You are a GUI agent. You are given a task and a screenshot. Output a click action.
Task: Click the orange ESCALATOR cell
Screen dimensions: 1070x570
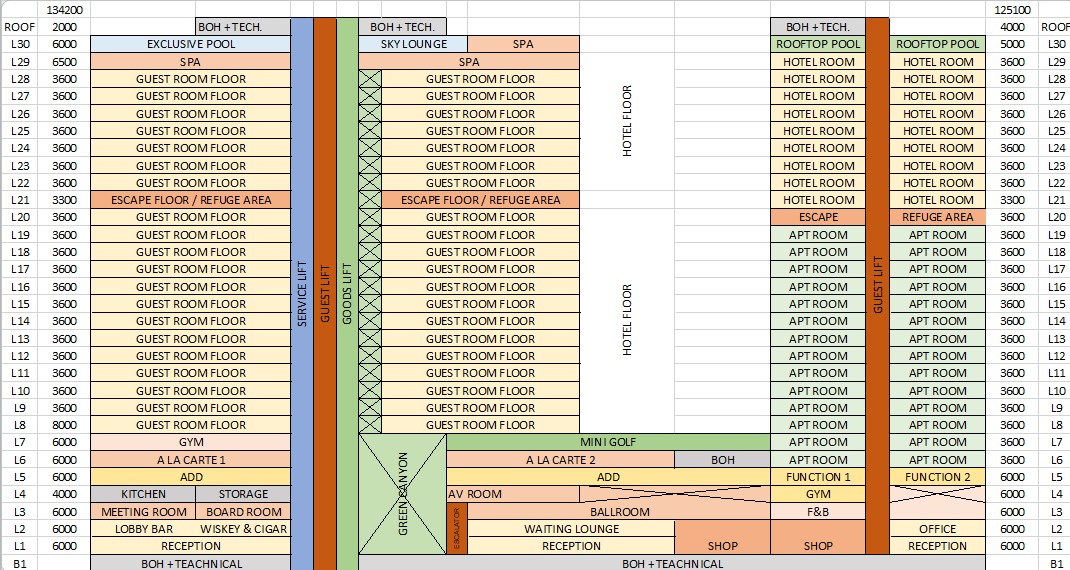456,529
